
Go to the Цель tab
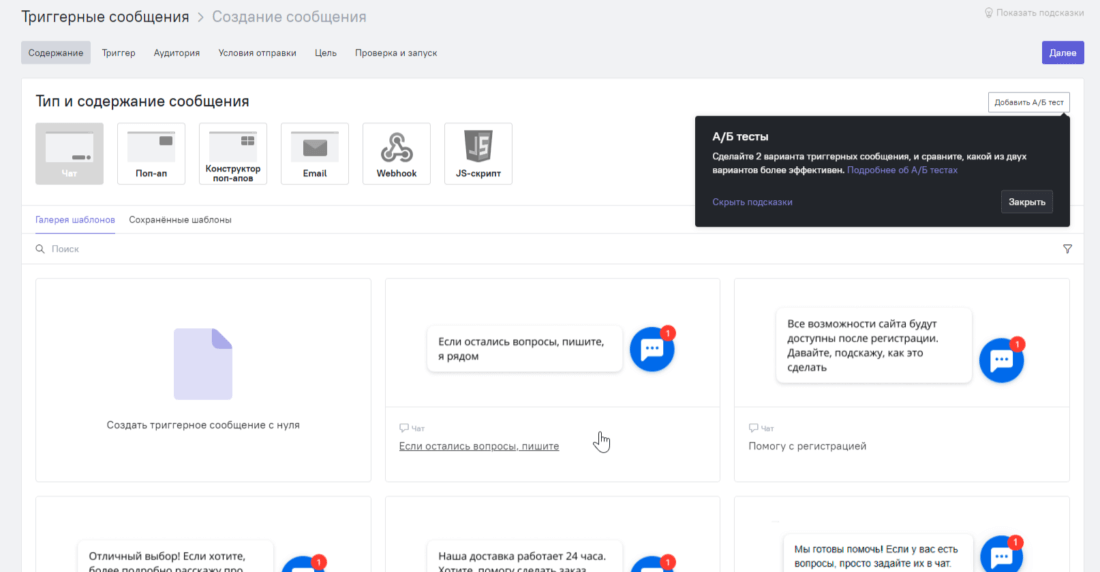coord(326,53)
